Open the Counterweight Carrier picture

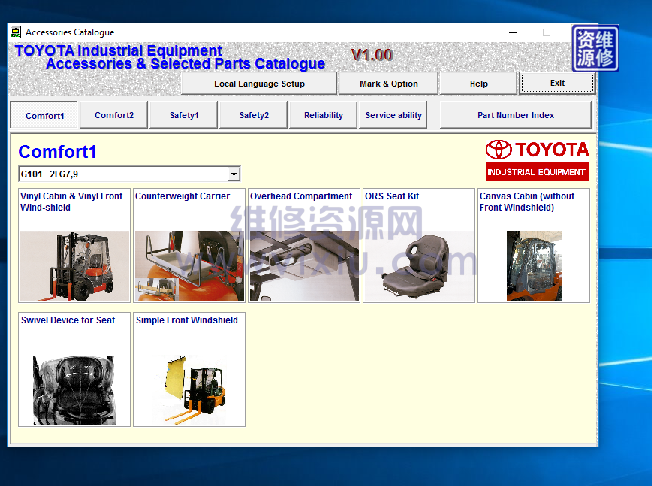pyautogui.click(x=189, y=266)
